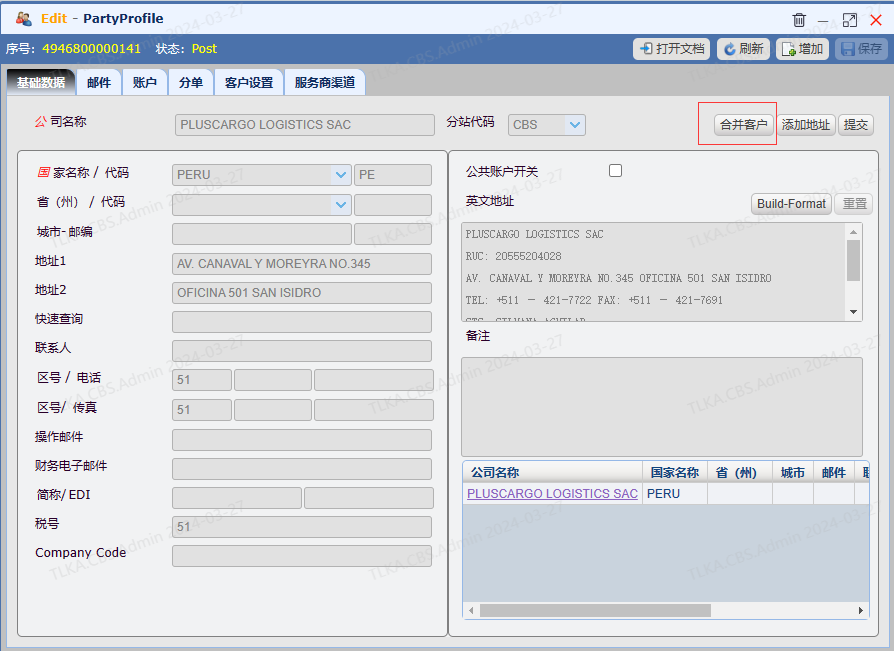Click the PERU cell in address grid
Screen dimensions: 894x651
674,494
